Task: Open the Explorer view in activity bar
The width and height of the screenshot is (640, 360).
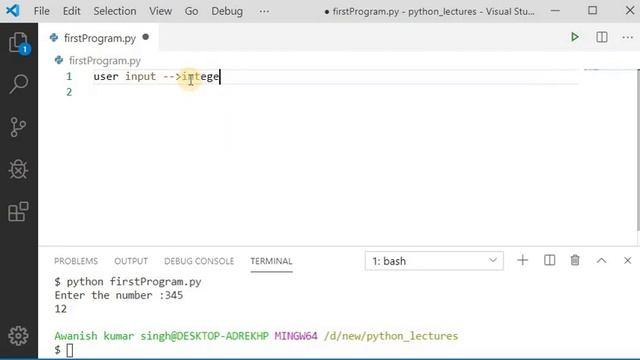Action: (18, 43)
